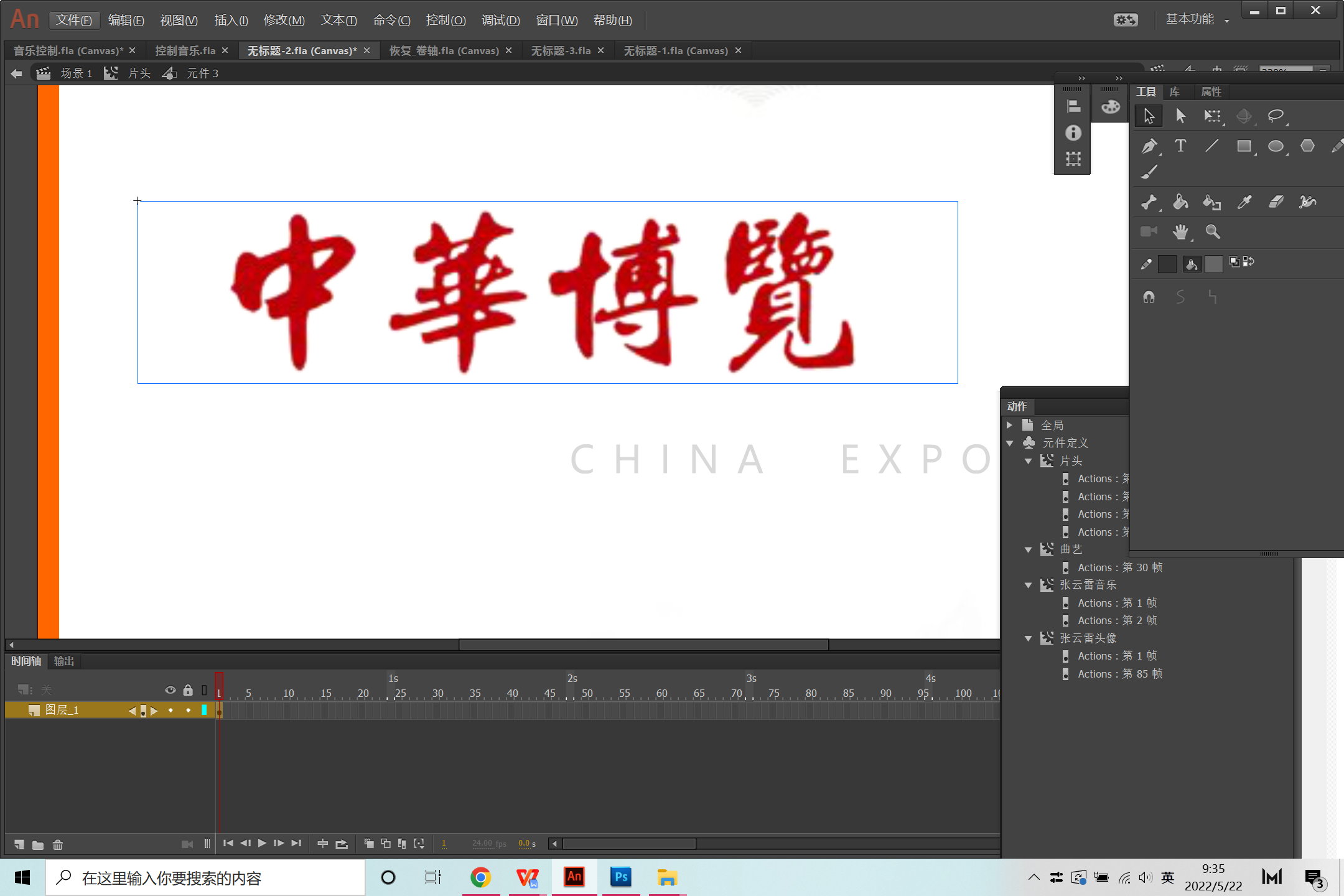Screen dimensions: 1344x896
Task: Pick the Paint Bucket tool
Action: click(1180, 202)
